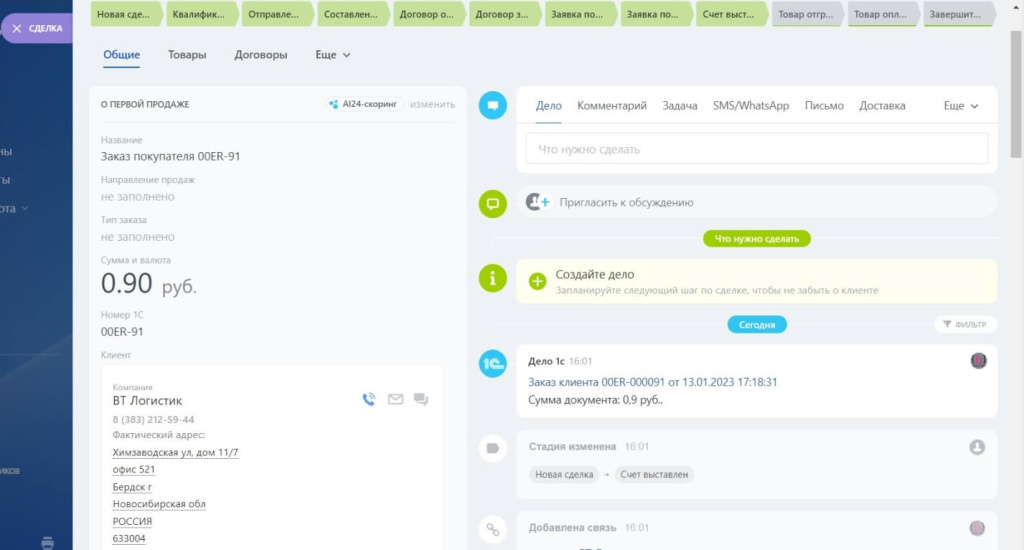Click the 1C timeline icon
This screenshot has height=550, width=1024.
click(492, 363)
